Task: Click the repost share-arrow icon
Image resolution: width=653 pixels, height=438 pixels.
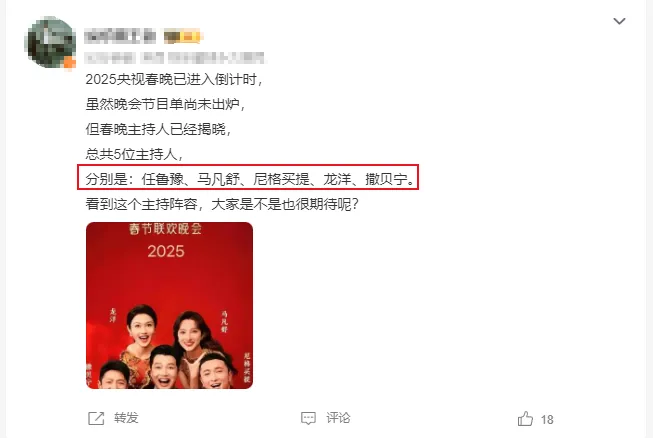Action: 96,418
